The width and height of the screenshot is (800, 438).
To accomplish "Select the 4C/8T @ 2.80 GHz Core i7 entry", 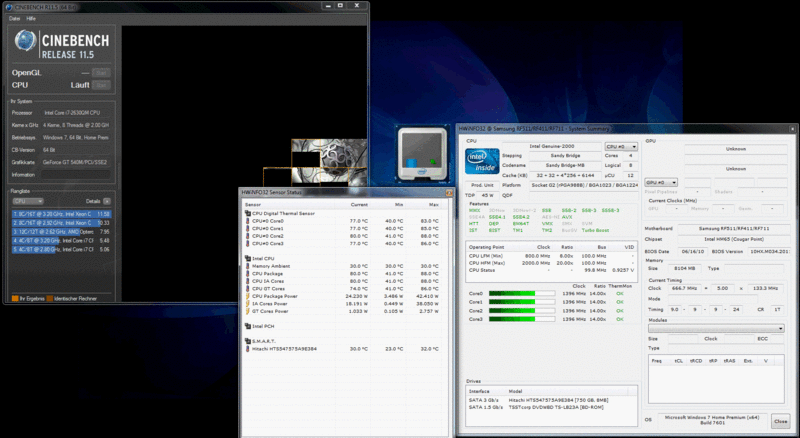I will pos(61,249).
